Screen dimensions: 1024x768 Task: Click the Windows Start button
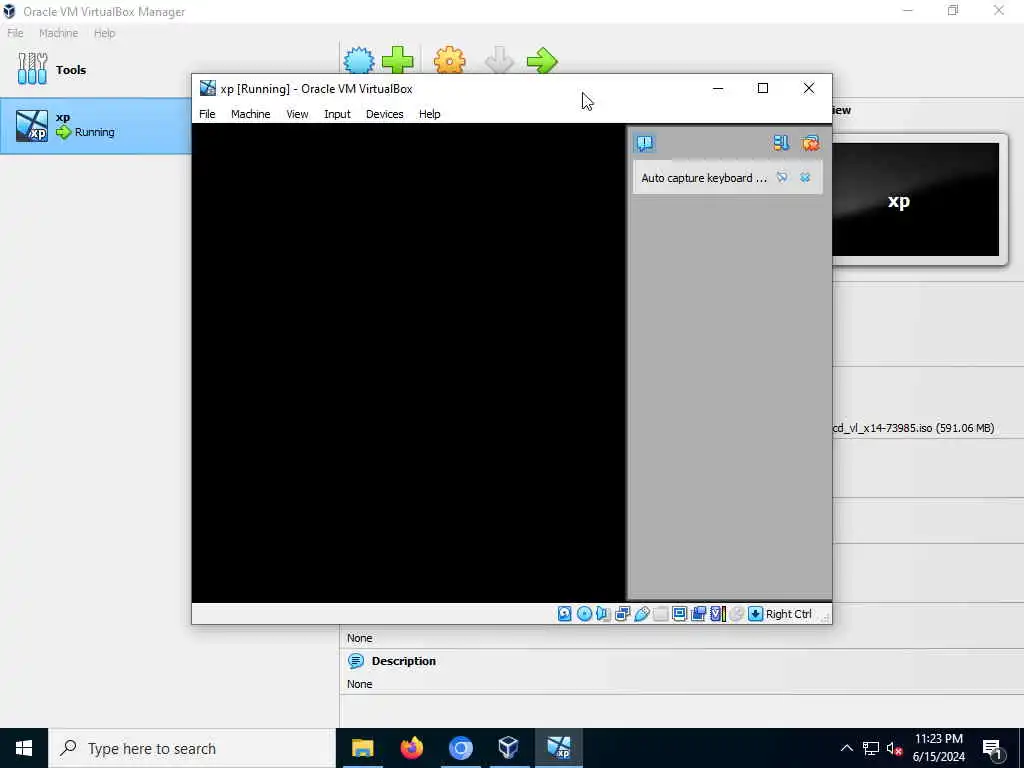coord(24,748)
